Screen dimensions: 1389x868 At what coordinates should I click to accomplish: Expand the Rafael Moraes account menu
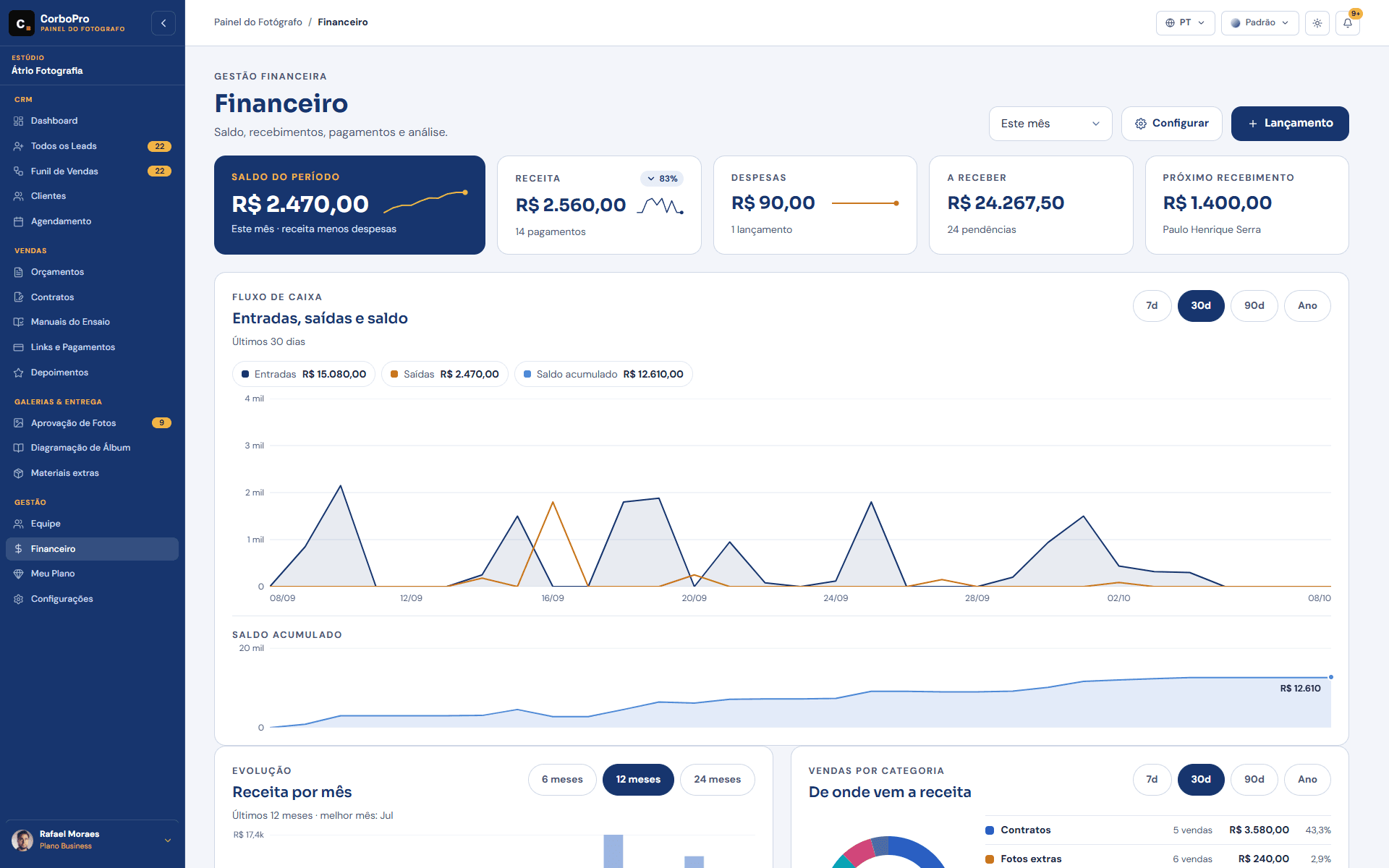tap(92, 840)
